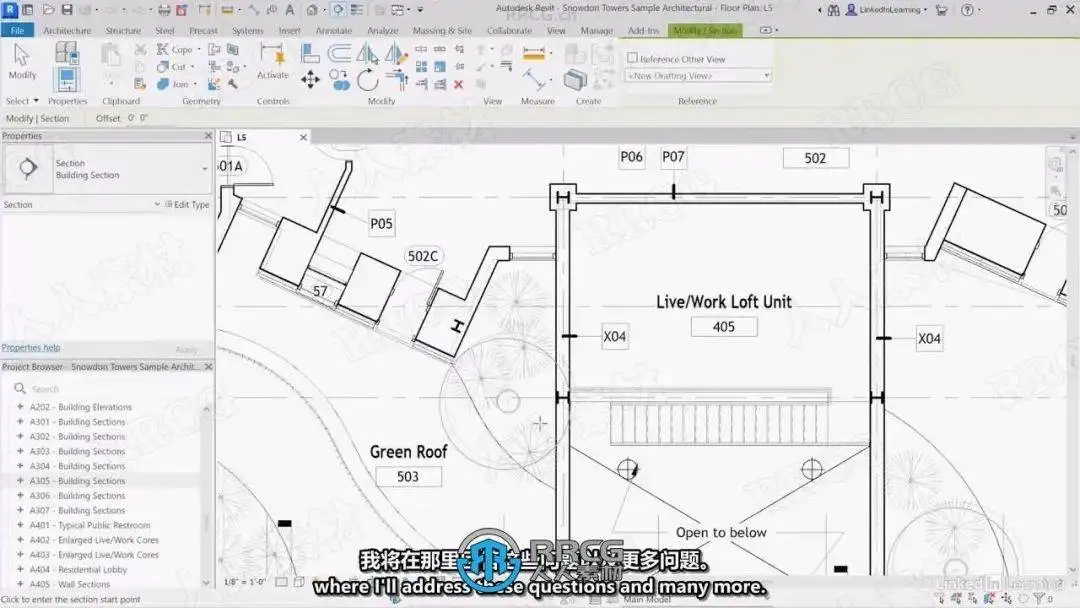1080x608 pixels.
Task: Open the LinkedInLearning account dropdown
Action: pos(925,10)
